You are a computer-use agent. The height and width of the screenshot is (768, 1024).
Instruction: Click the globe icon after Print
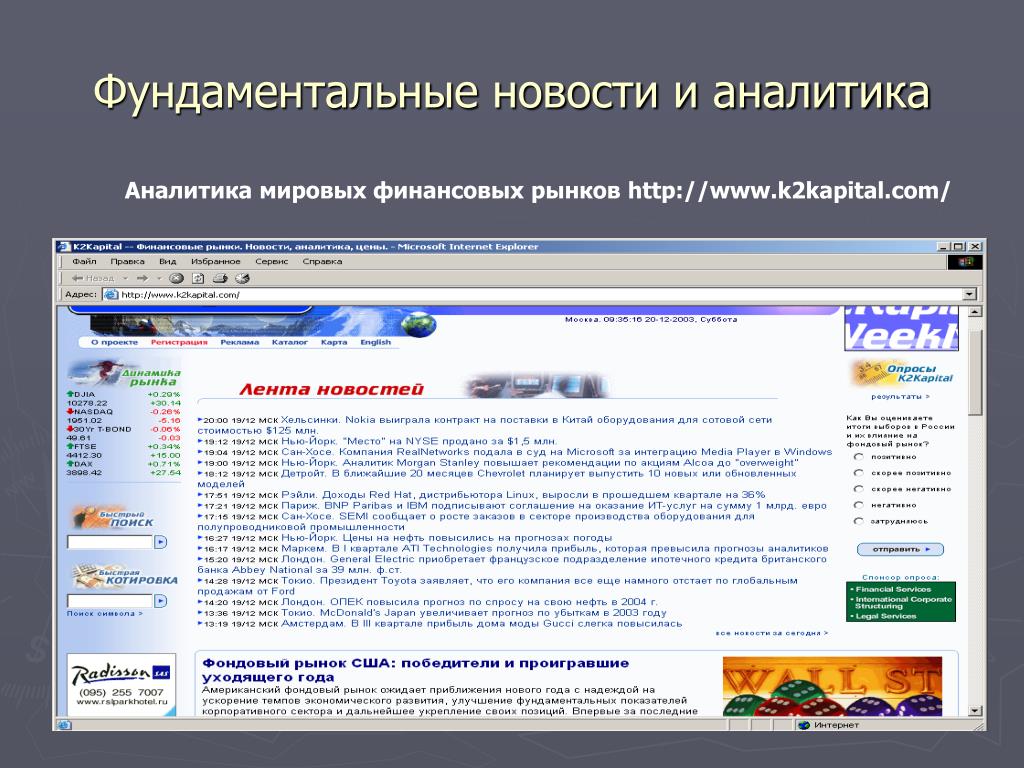pos(242,278)
